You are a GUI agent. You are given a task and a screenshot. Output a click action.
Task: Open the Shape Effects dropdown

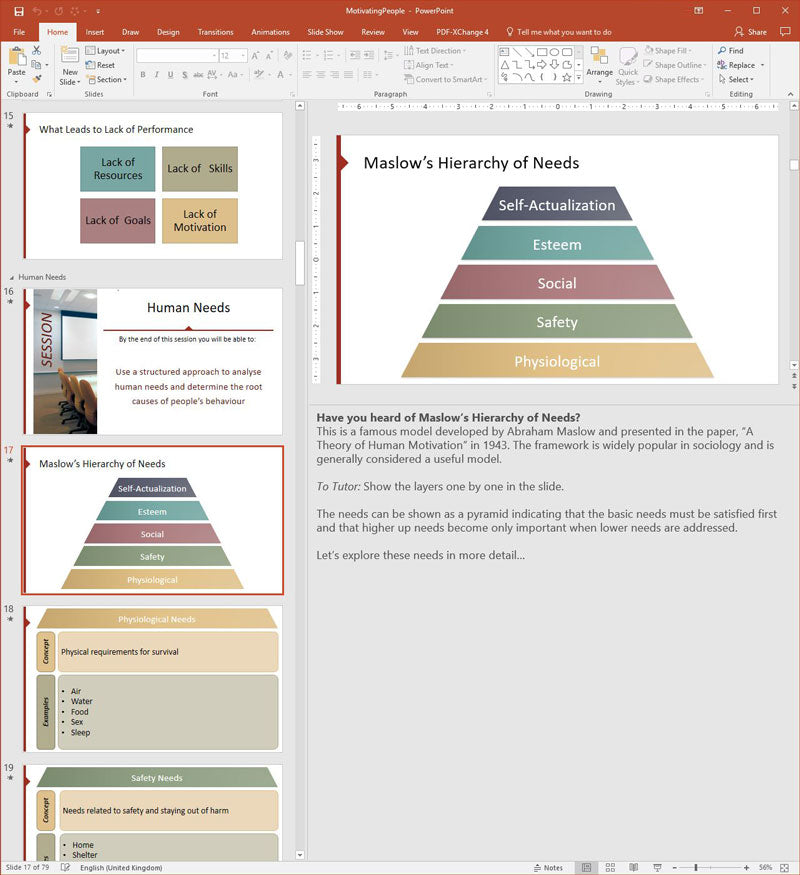[x=673, y=80]
